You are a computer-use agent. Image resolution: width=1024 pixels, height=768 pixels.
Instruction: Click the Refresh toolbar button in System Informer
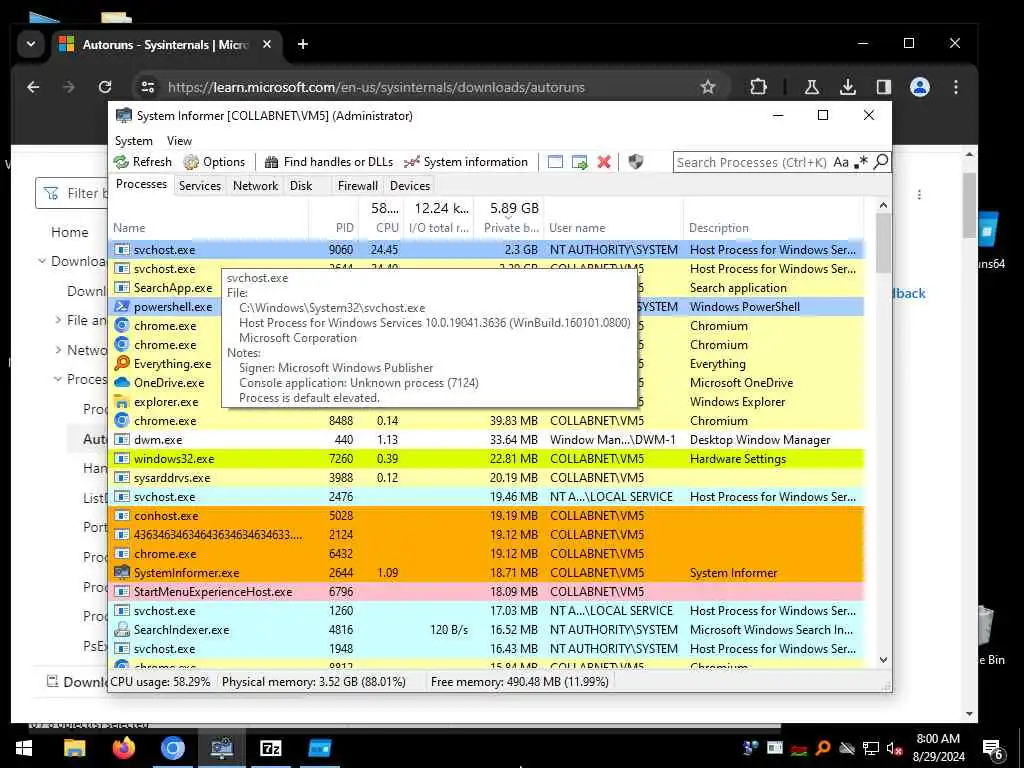pyautogui.click(x=142, y=162)
